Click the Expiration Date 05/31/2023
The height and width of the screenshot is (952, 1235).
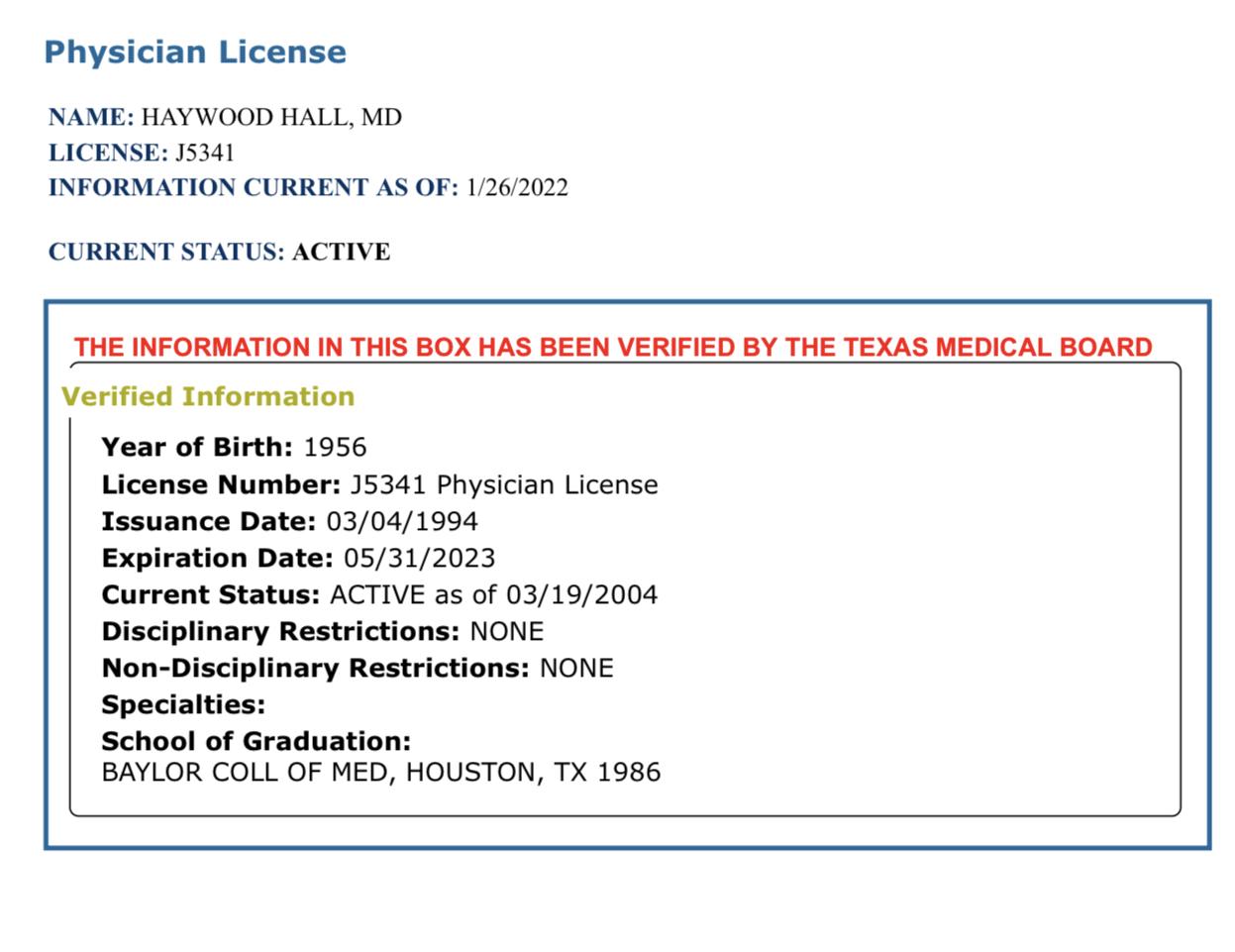[419, 558]
